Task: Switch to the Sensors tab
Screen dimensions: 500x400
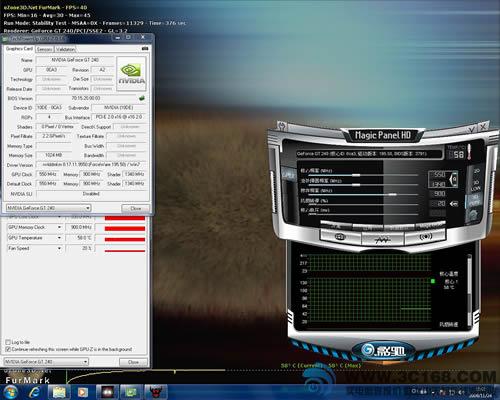Action: click(x=45, y=49)
